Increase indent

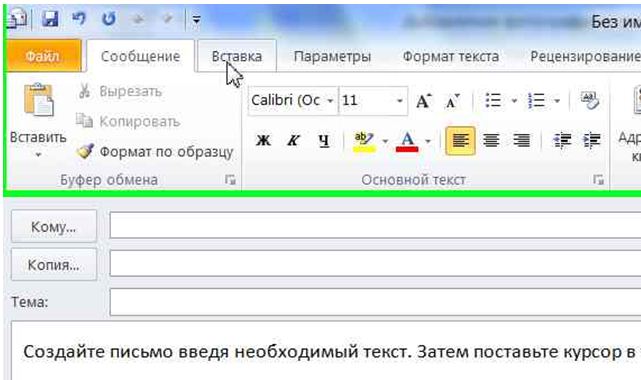(x=592, y=141)
